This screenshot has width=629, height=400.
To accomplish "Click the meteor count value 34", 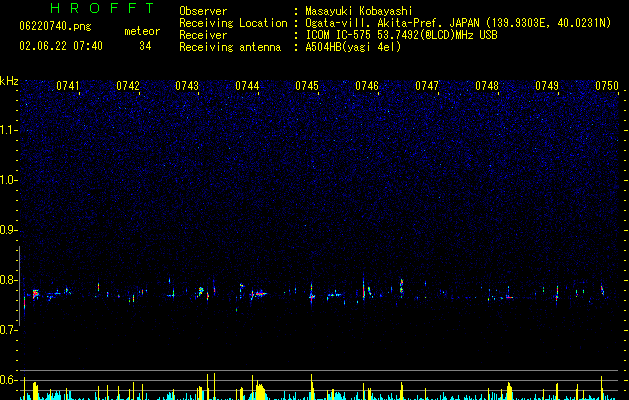I will [145, 46].
